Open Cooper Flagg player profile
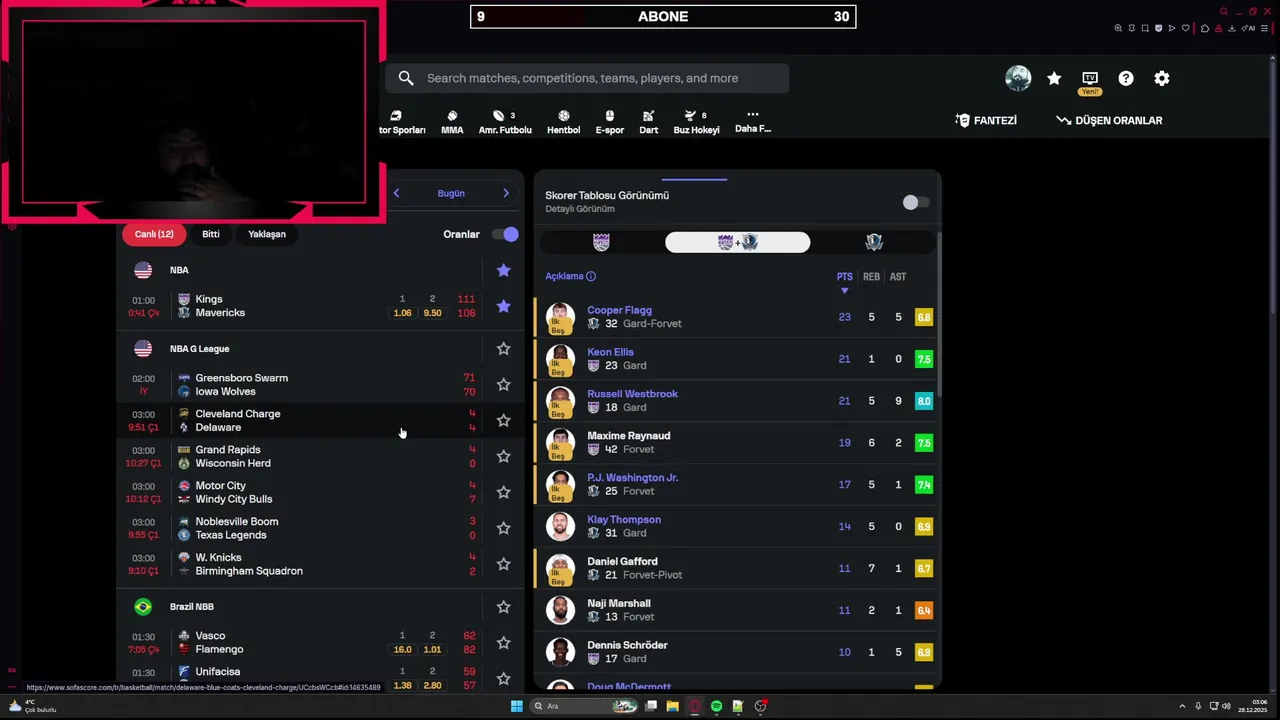The width and height of the screenshot is (1280, 720). [619, 310]
